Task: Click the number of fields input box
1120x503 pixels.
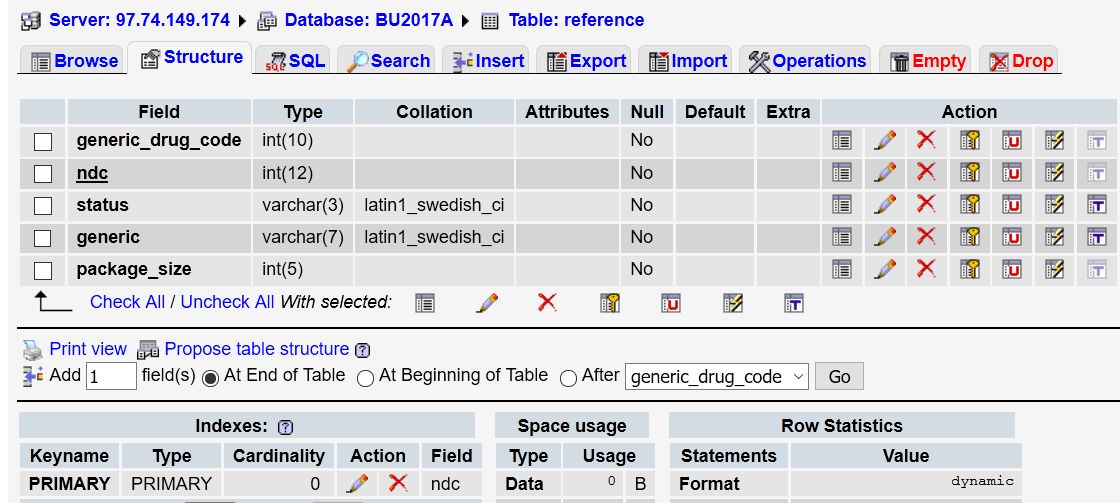Action: coord(111,377)
